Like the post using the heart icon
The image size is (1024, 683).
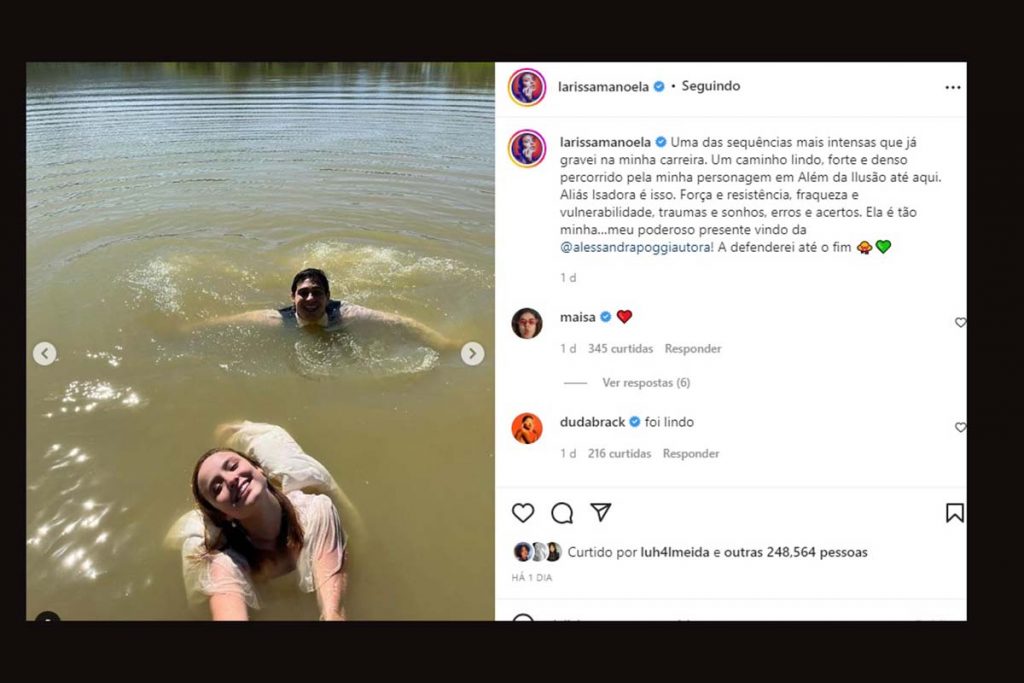point(522,512)
